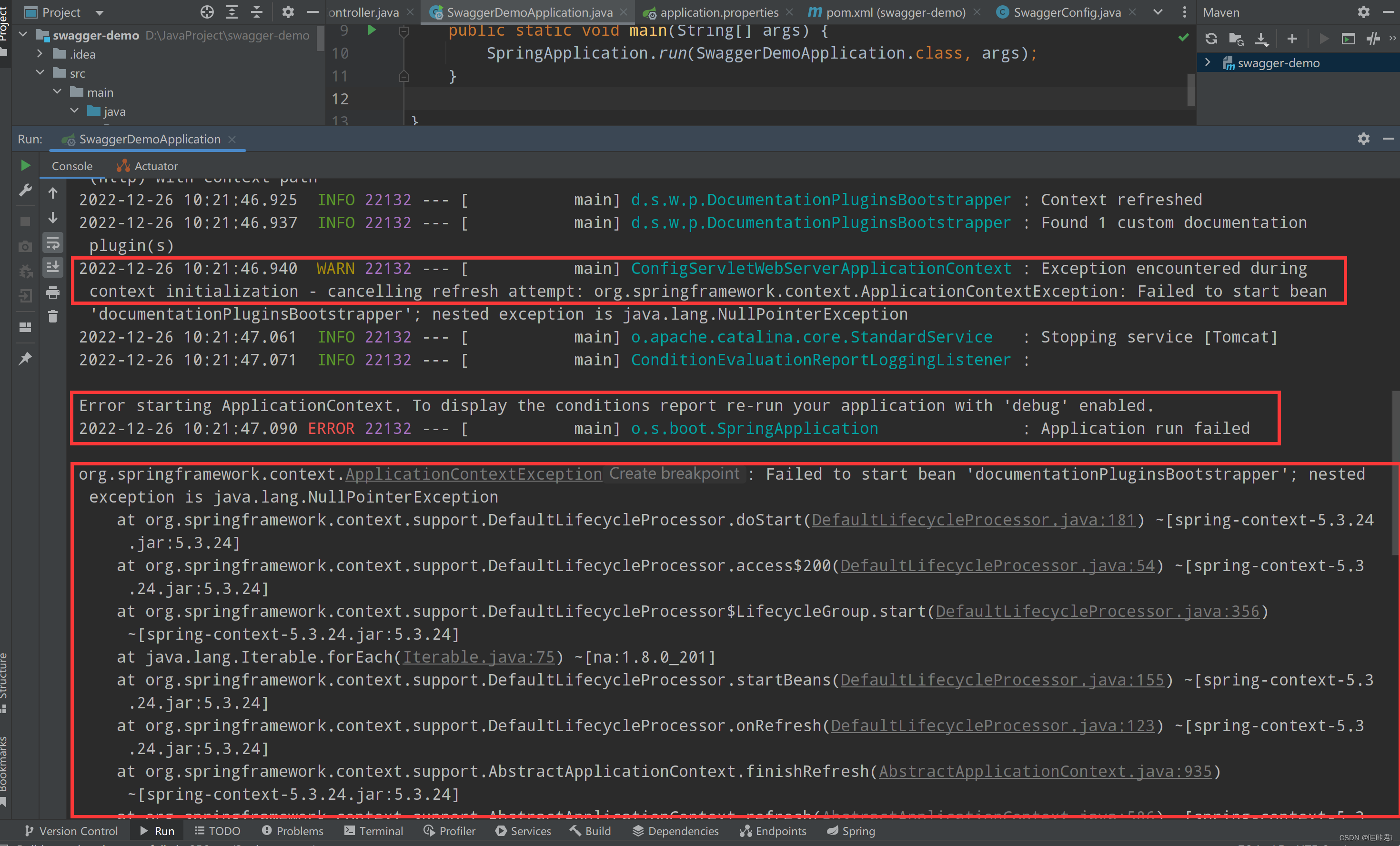Toggle soft-wrap in the console

point(53,243)
